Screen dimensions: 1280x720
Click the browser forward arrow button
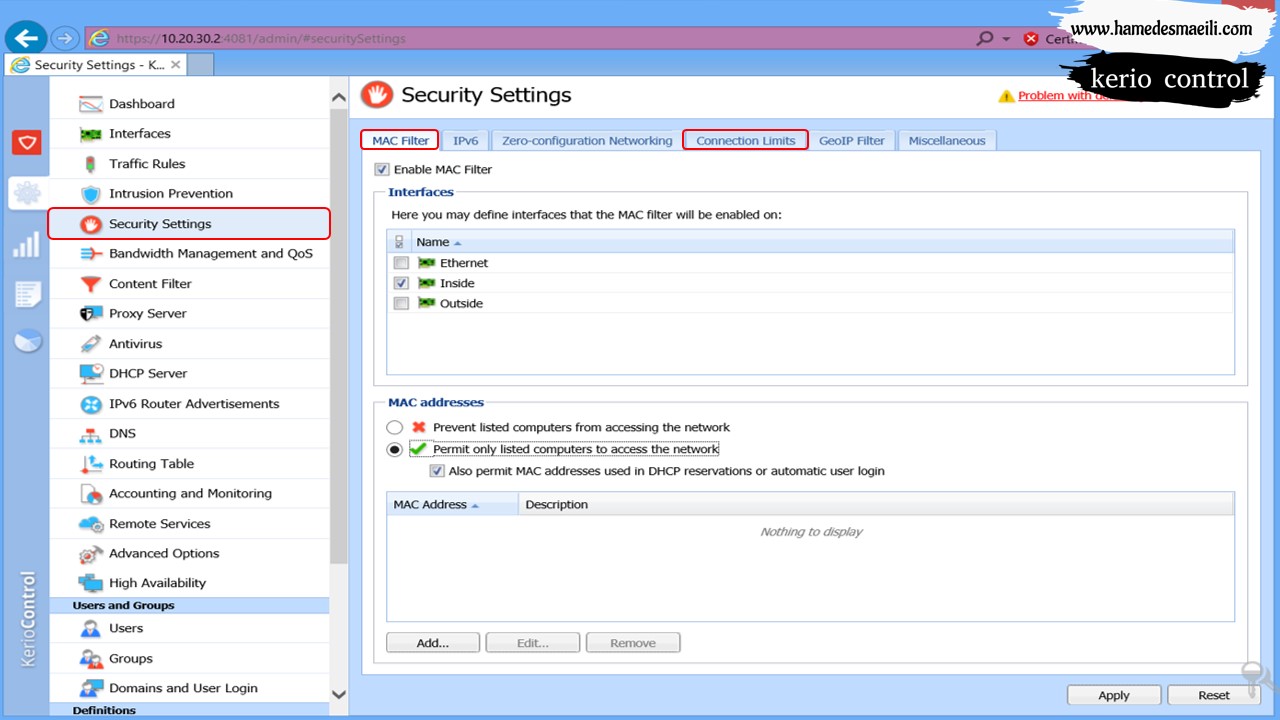(x=65, y=39)
